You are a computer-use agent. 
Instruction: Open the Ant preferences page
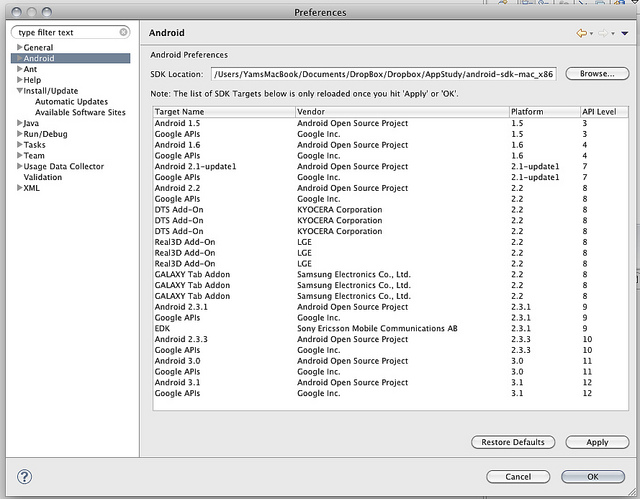pos(30,69)
